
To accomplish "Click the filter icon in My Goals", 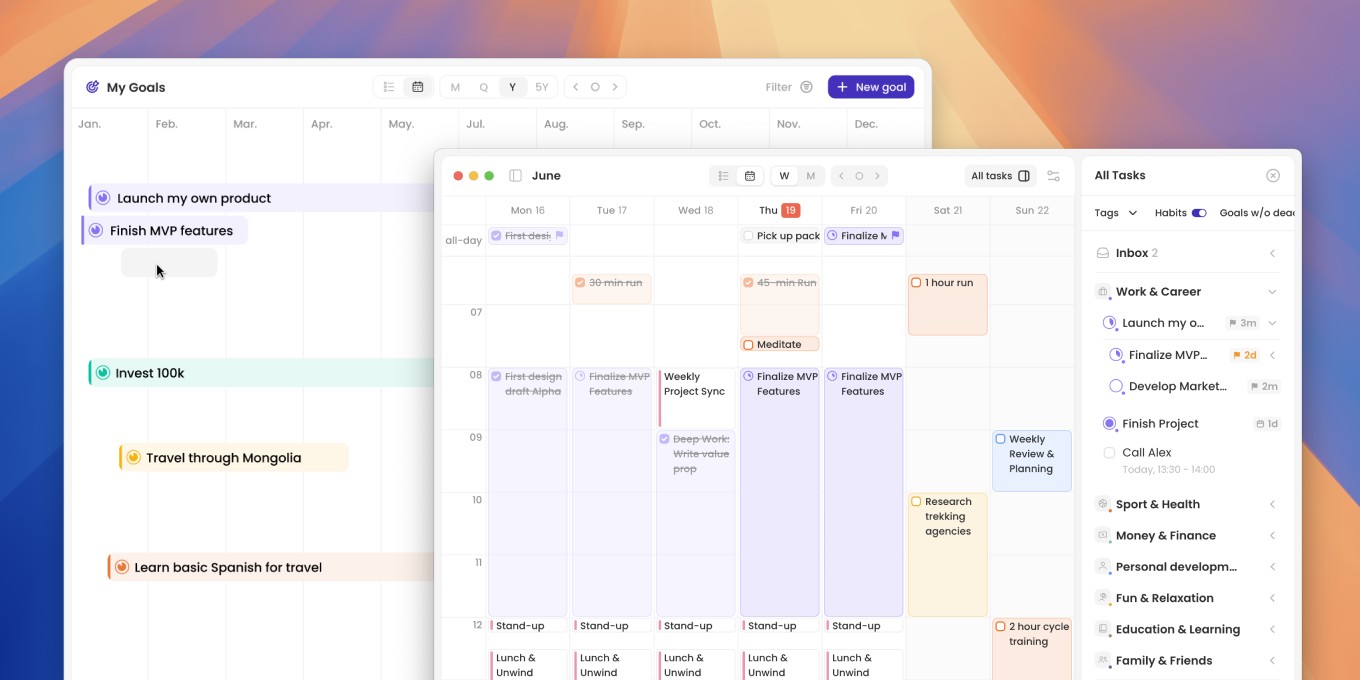I will 806,87.
